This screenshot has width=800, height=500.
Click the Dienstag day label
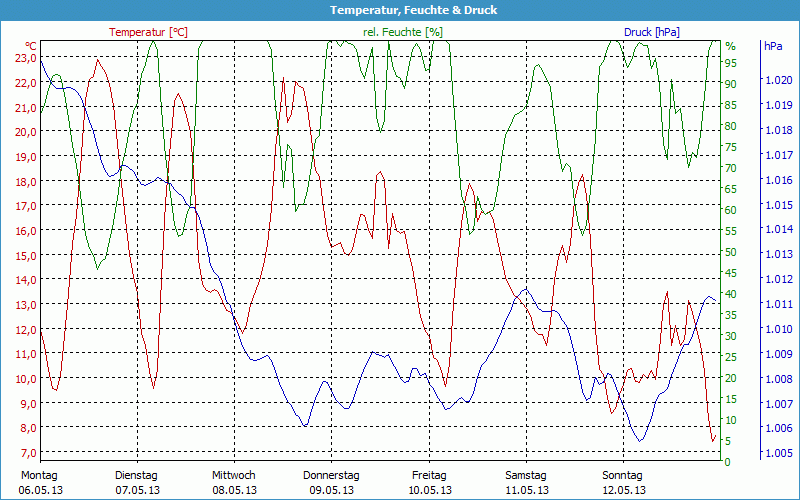pyautogui.click(x=136, y=476)
